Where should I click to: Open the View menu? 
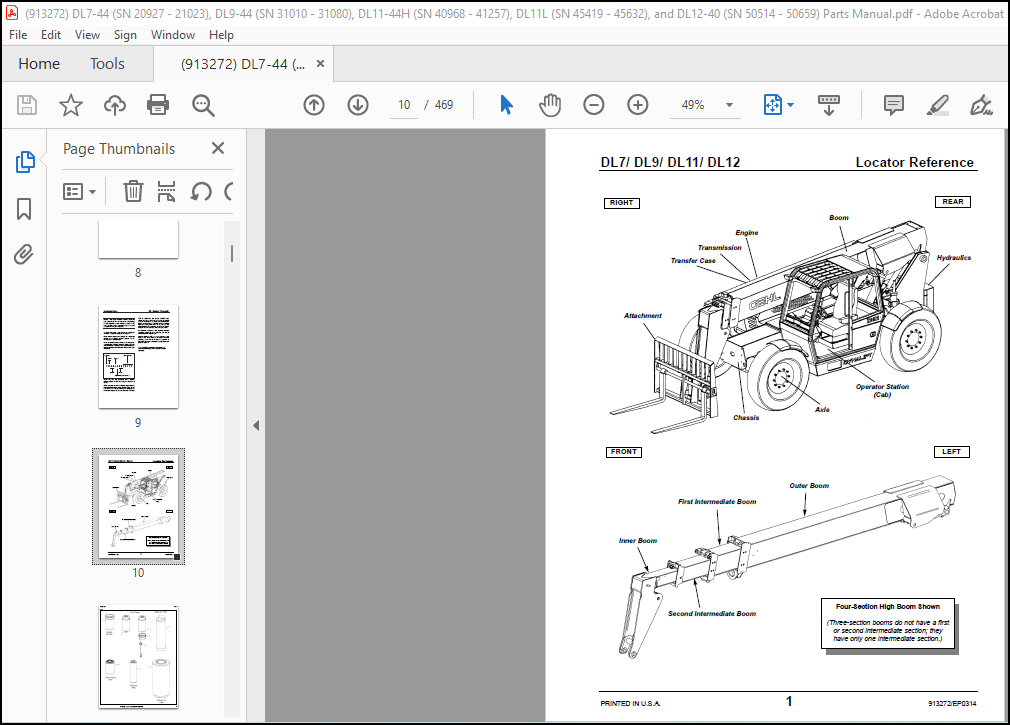click(87, 35)
